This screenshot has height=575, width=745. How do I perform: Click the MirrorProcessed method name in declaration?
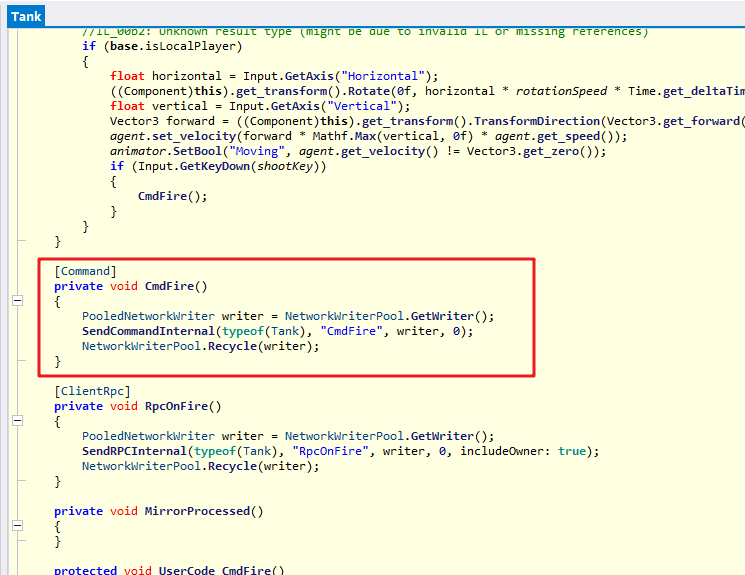197,511
